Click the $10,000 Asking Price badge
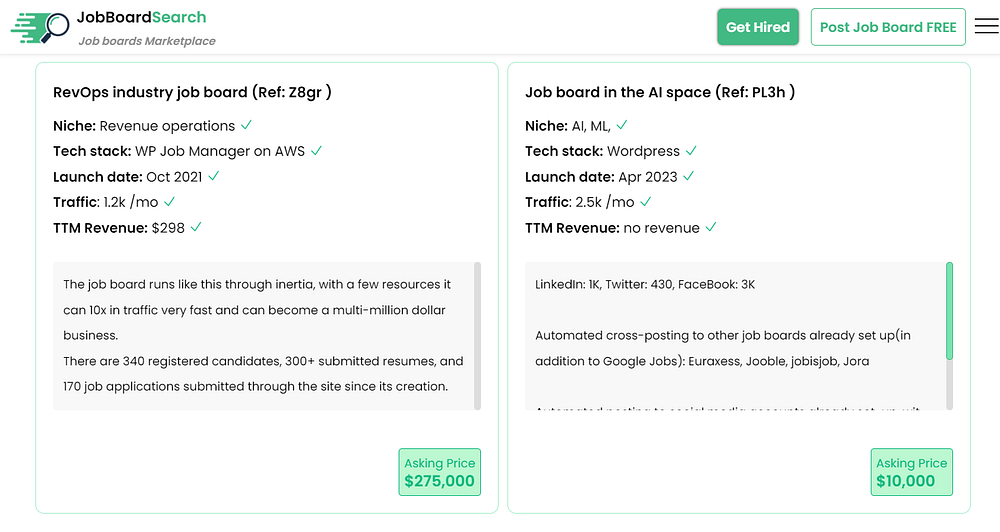Viewport: 1000px width, 532px height. (911, 472)
